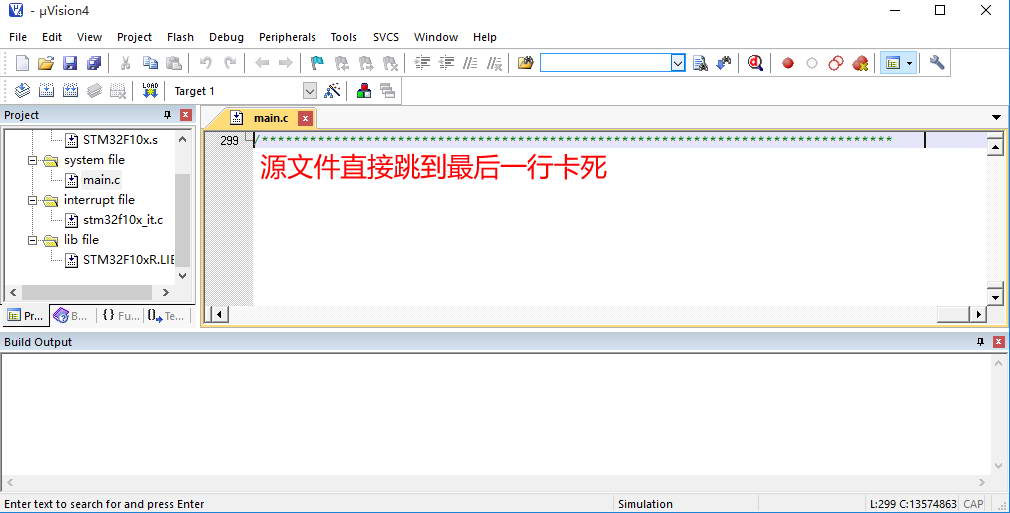1010x513 pixels.
Task: Open Find in Files
Action: pyautogui.click(x=526, y=63)
